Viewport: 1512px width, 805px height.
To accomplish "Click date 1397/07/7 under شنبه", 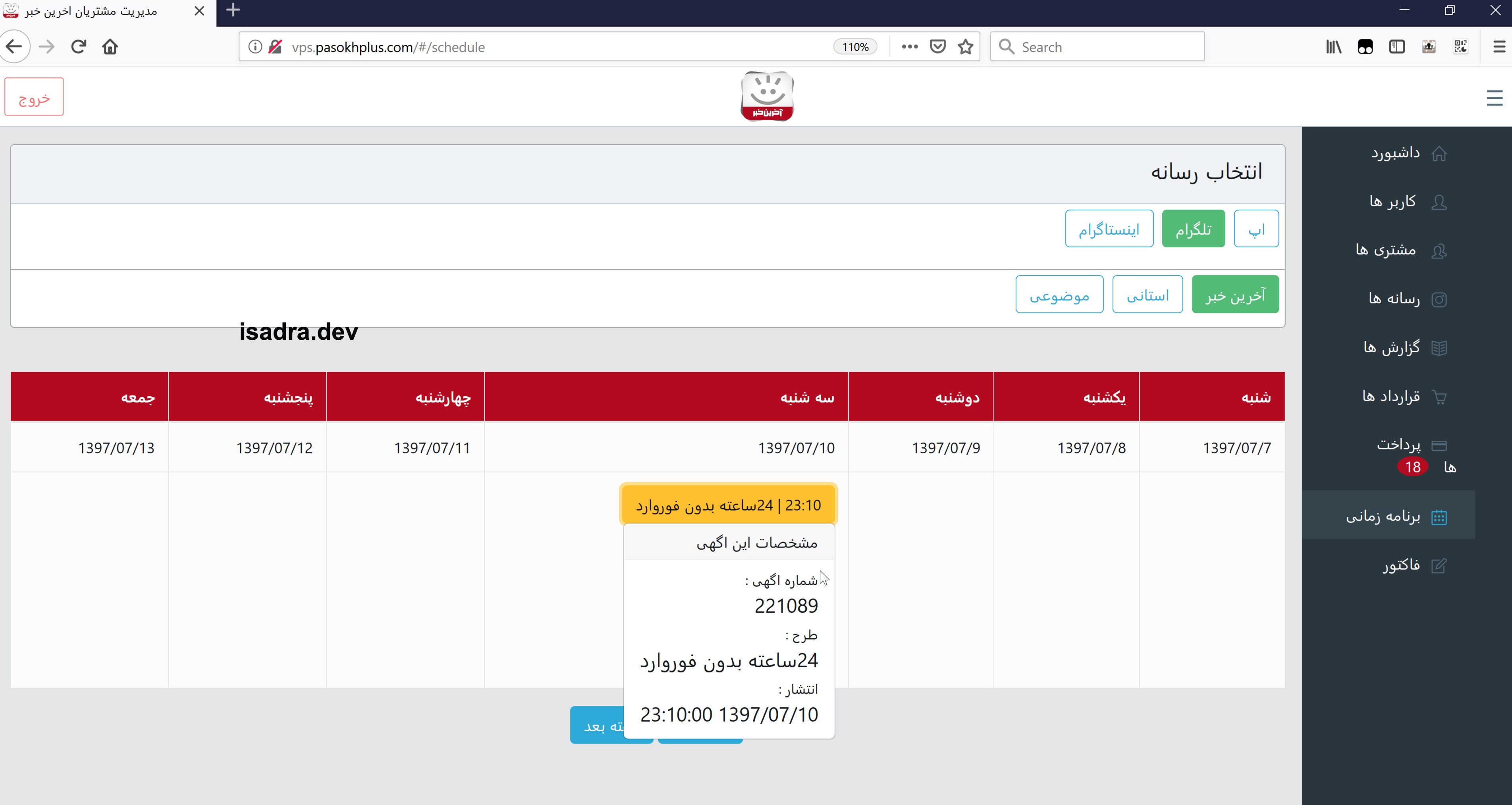I will 1237,448.
